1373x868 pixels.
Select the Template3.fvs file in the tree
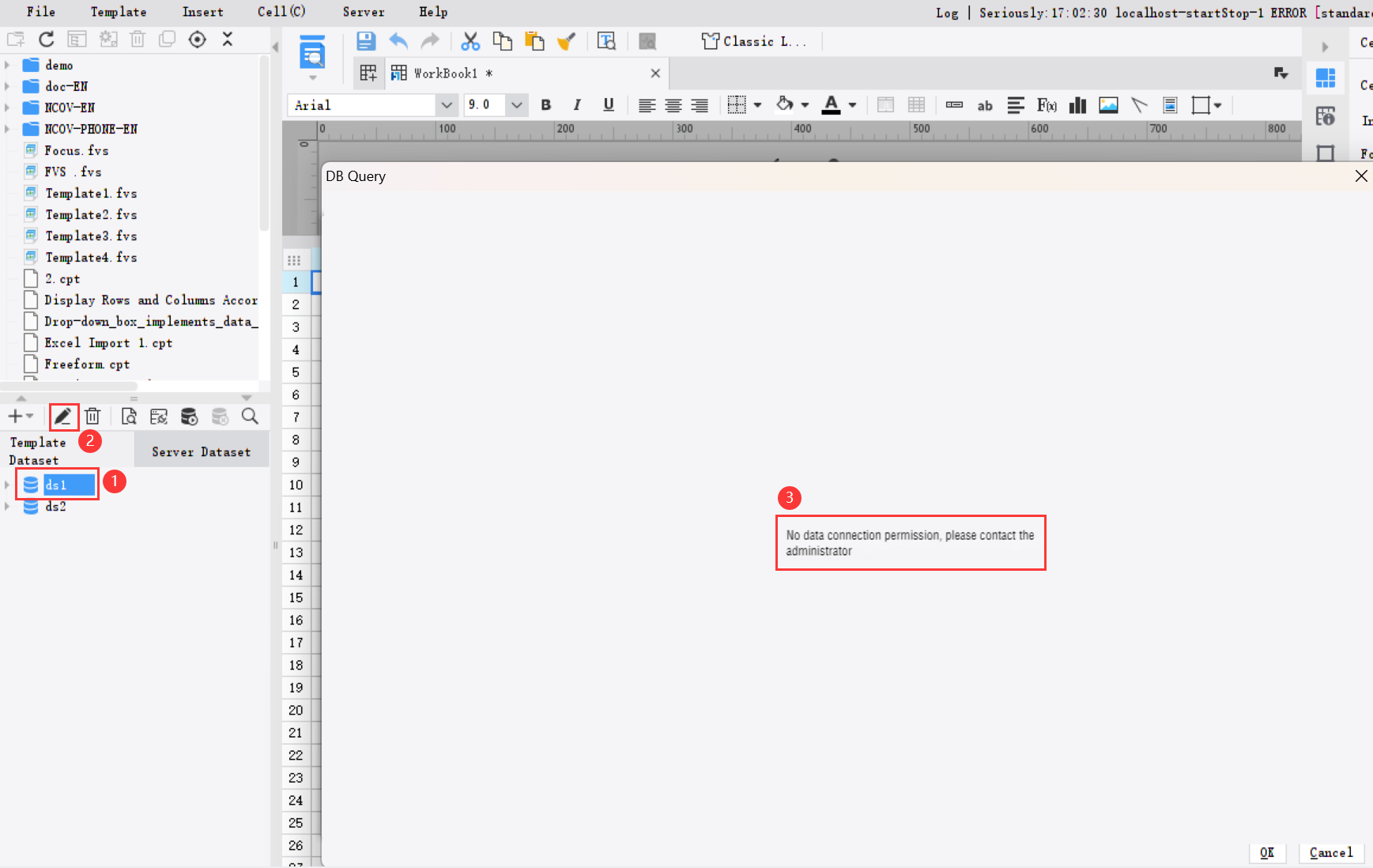click(x=91, y=235)
